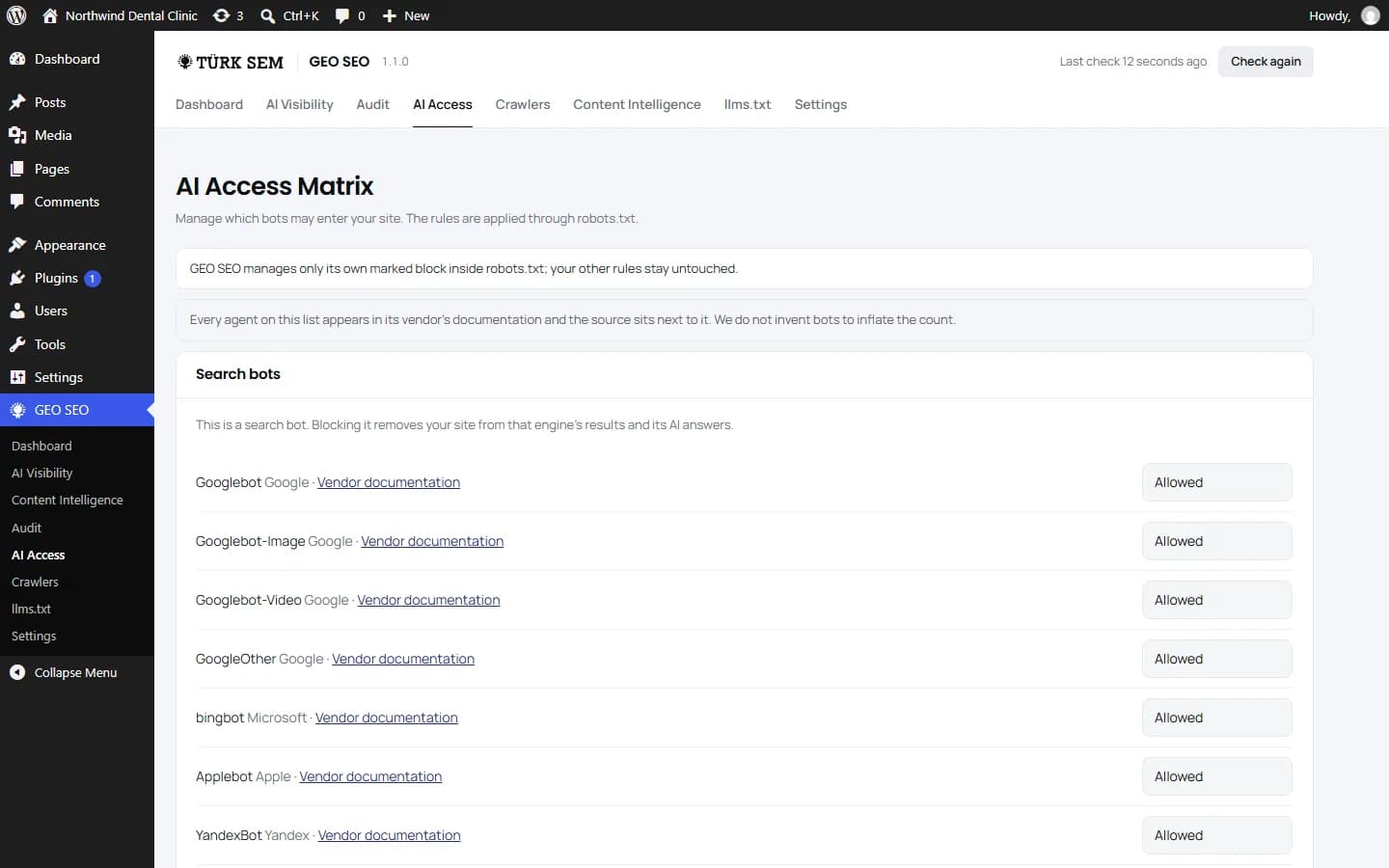The height and width of the screenshot is (868, 1389).
Task: Open the bingbot access dropdown
Action: pos(1216,718)
